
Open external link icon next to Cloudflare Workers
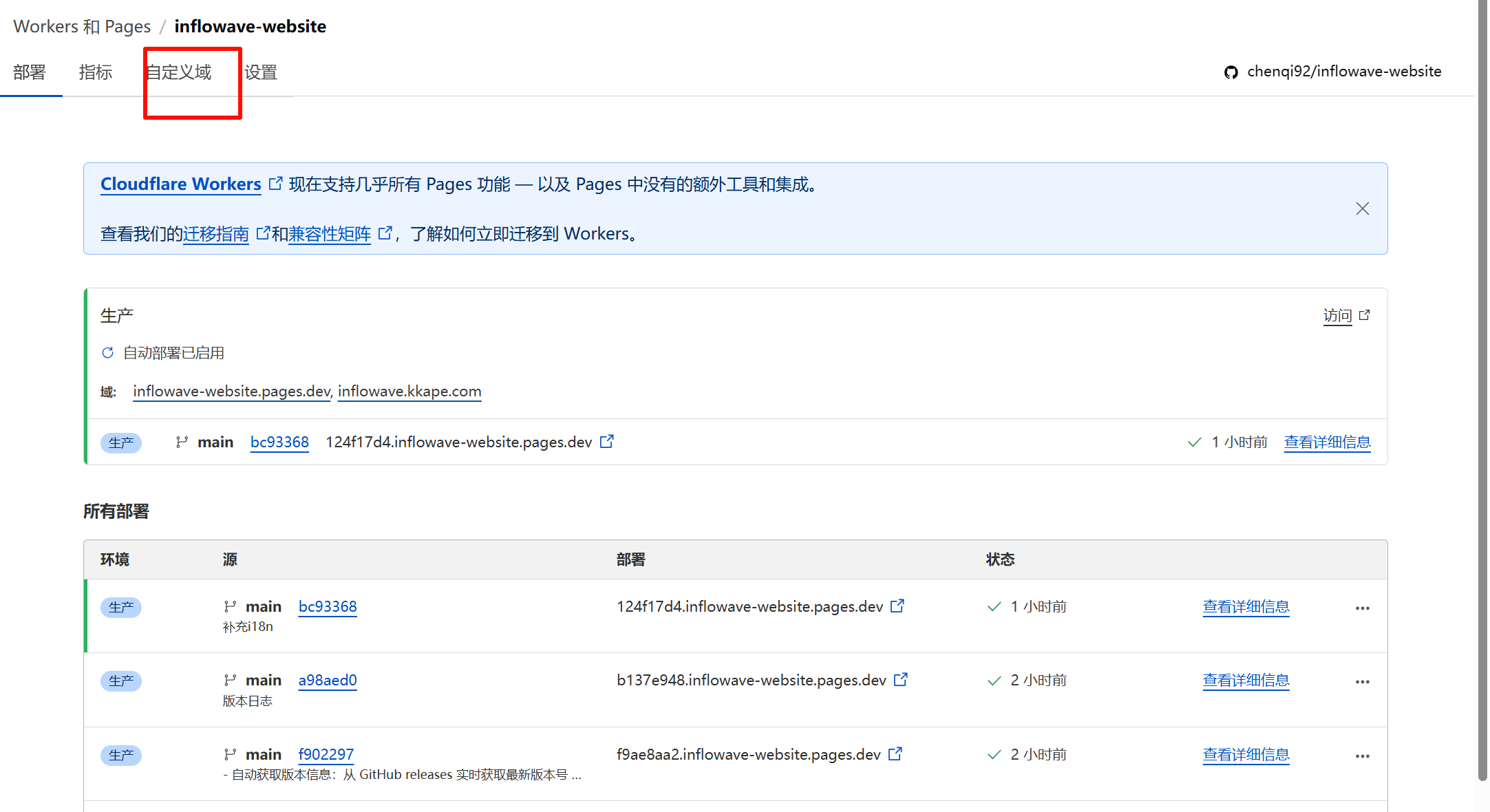(275, 184)
